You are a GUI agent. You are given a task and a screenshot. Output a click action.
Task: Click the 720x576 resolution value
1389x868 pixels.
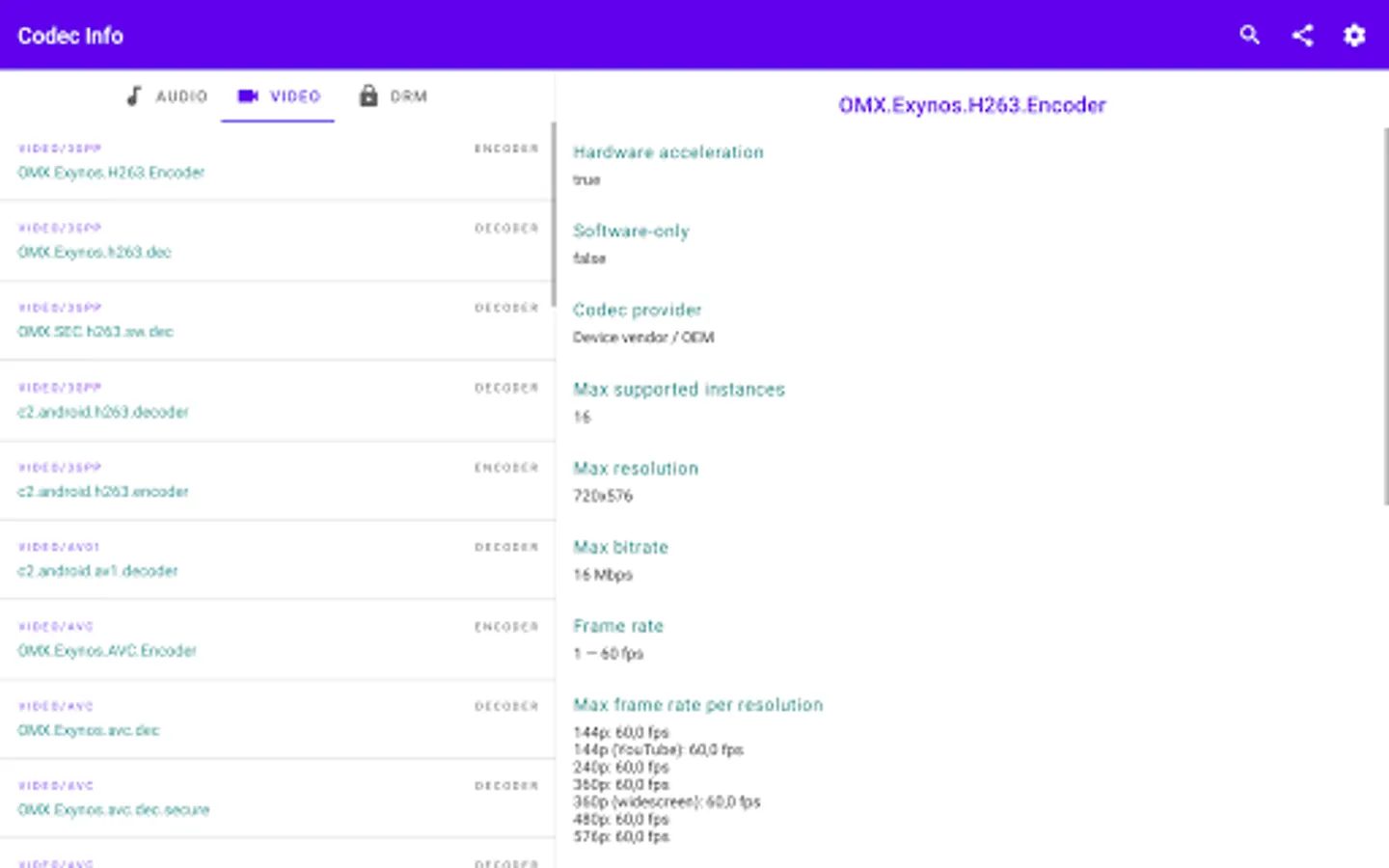[x=603, y=496]
